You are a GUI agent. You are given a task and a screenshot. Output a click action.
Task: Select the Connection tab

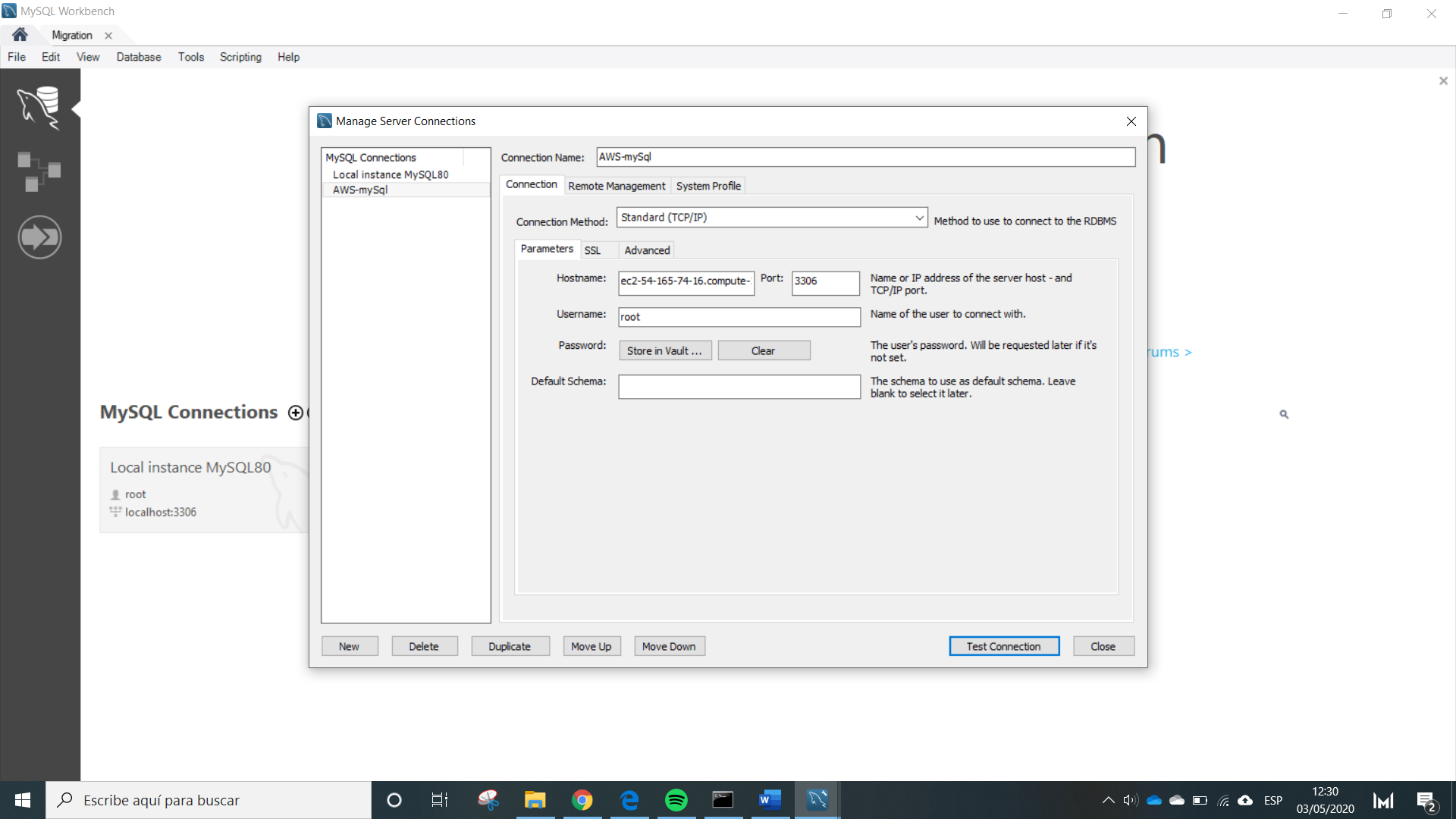click(x=531, y=184)
